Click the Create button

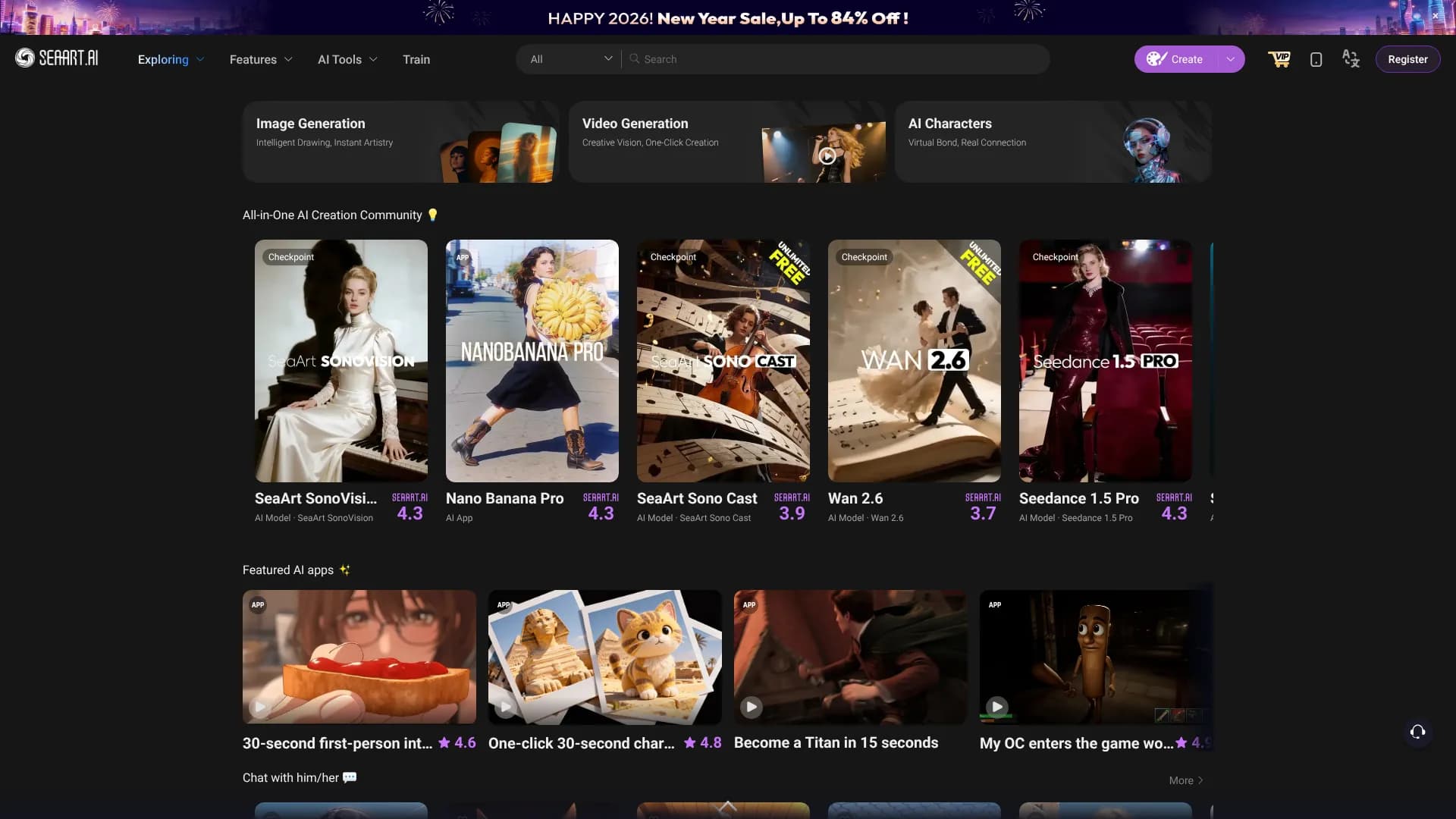[1177, 59]
